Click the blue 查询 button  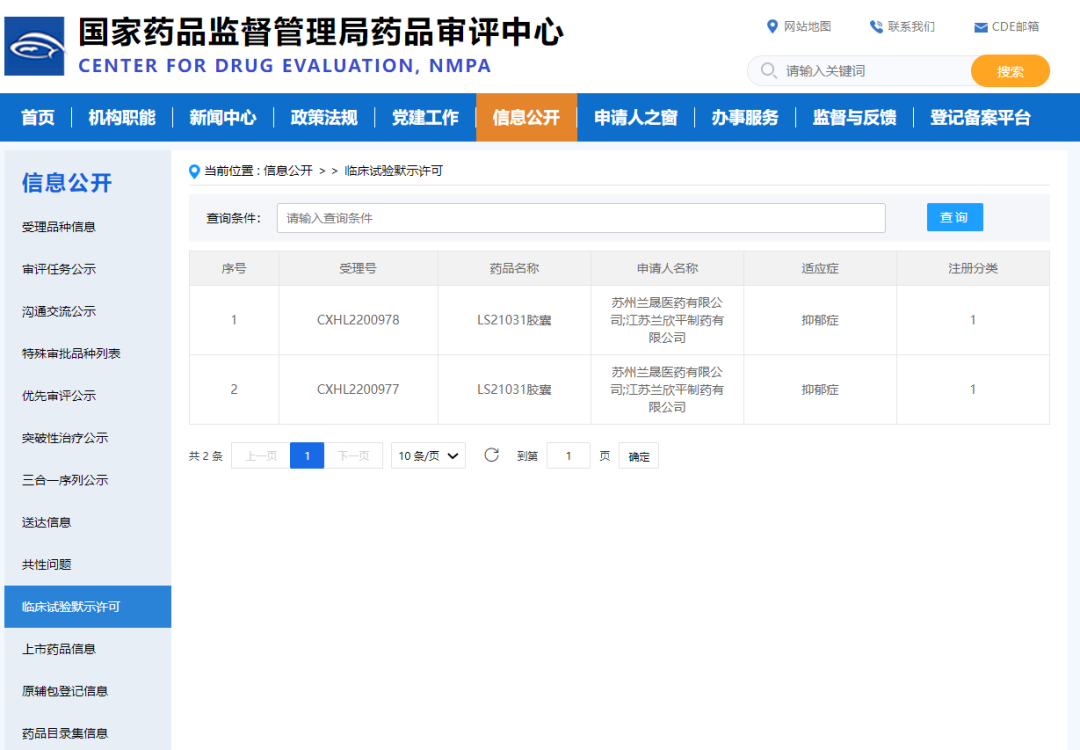point(954,216)
